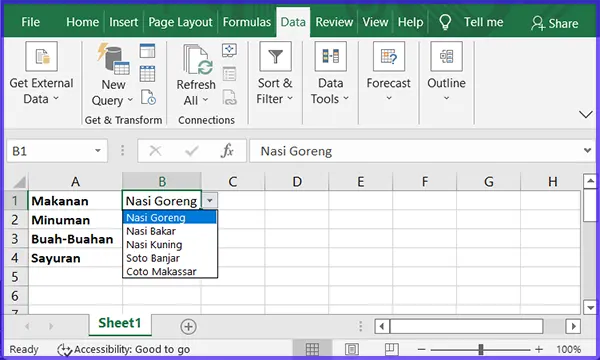600x360 pixels.
Task: Click the Refresh All icon
Action: (x=197, y=59)
